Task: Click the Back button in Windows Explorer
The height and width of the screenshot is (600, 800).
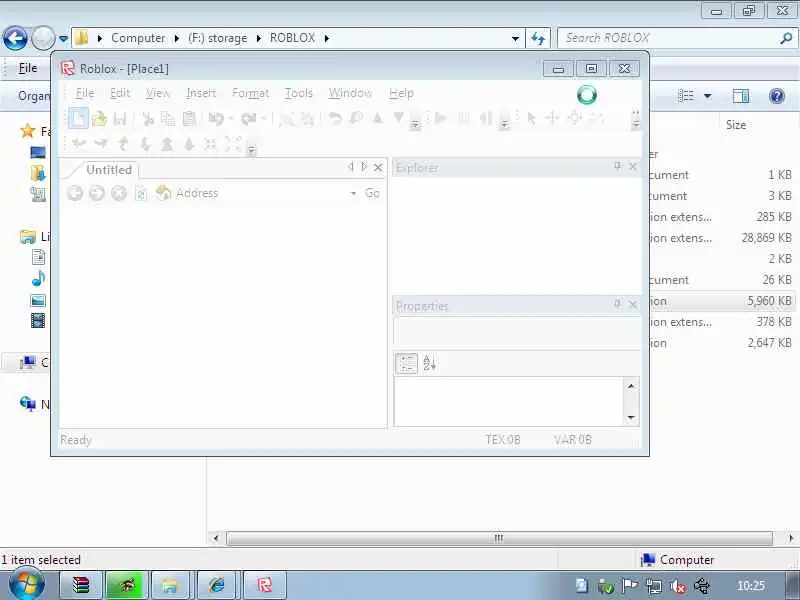Action: pos(15,38)
